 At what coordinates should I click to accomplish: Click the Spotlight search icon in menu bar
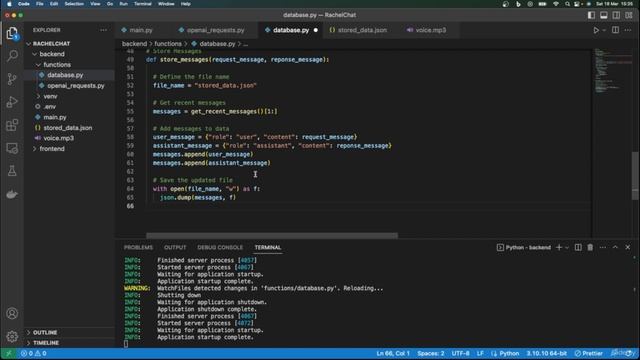[x=567, y=4]
